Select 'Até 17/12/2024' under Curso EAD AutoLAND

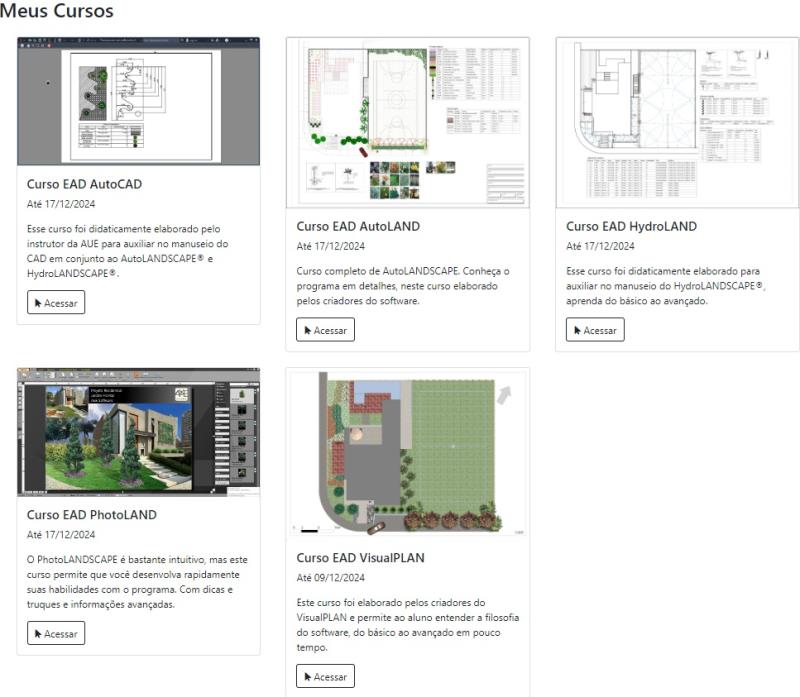click(x=331, y=246)
